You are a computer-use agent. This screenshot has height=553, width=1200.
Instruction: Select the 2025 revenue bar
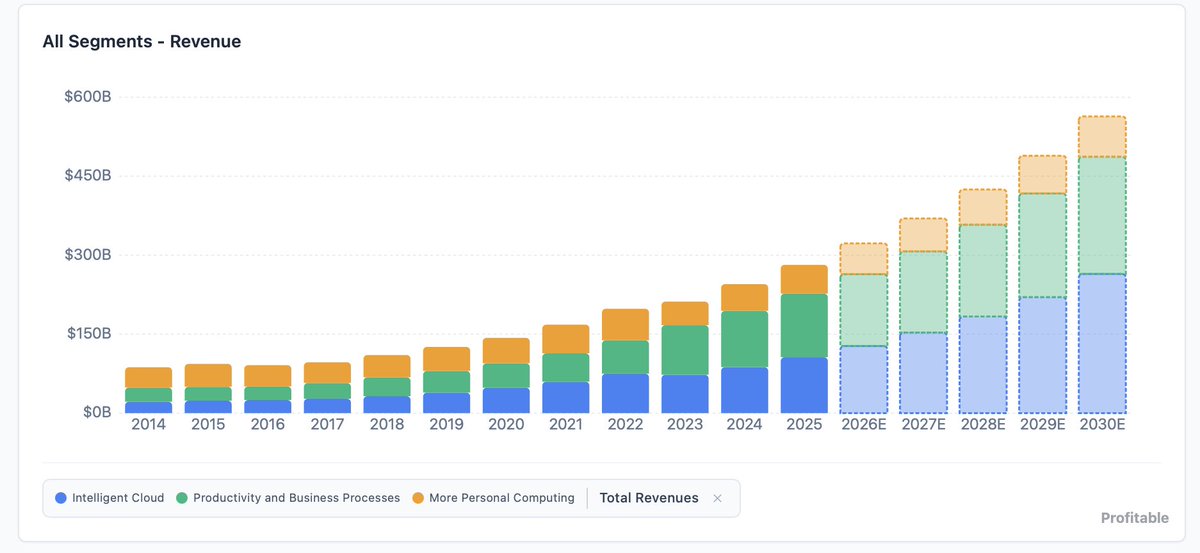[x=804, y=339]
